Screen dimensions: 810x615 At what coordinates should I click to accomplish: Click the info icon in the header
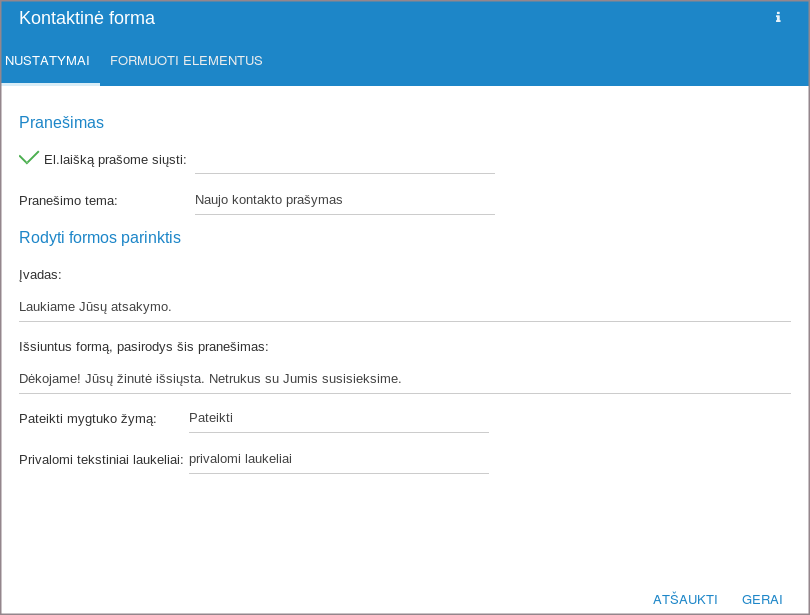pos(778,17)
